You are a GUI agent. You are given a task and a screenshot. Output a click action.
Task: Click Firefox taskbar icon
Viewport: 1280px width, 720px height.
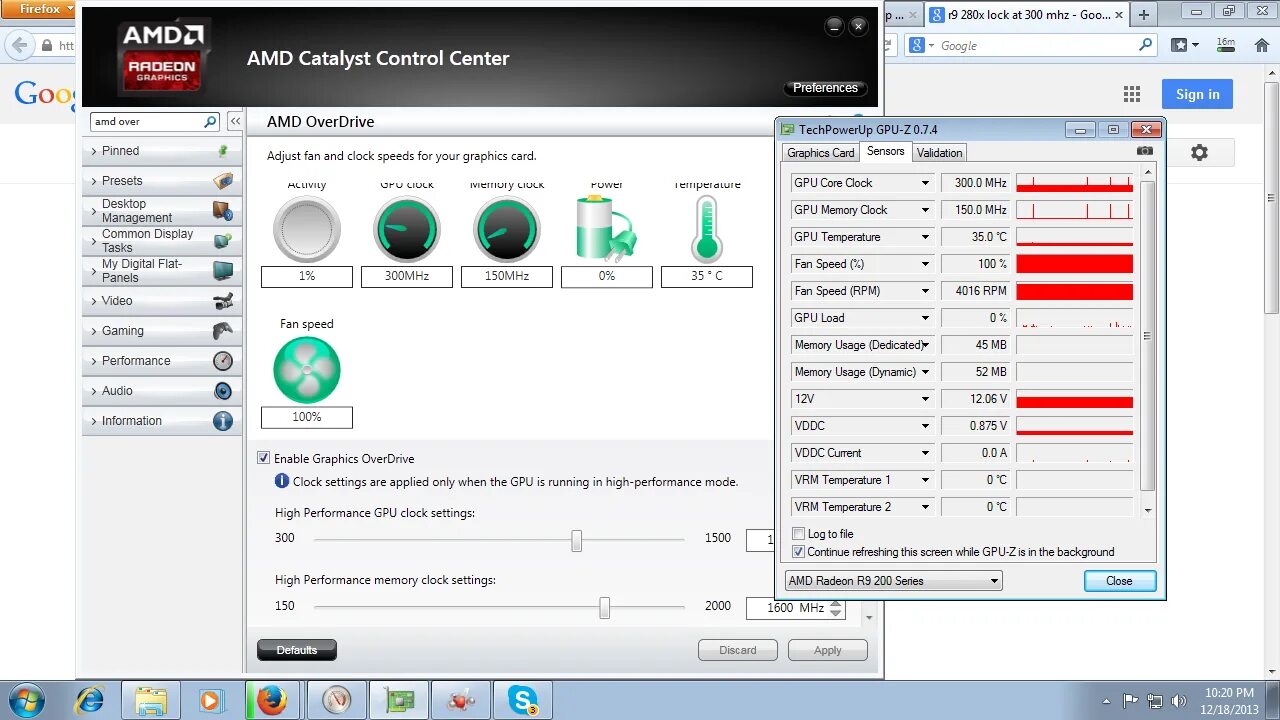point(271,700)
